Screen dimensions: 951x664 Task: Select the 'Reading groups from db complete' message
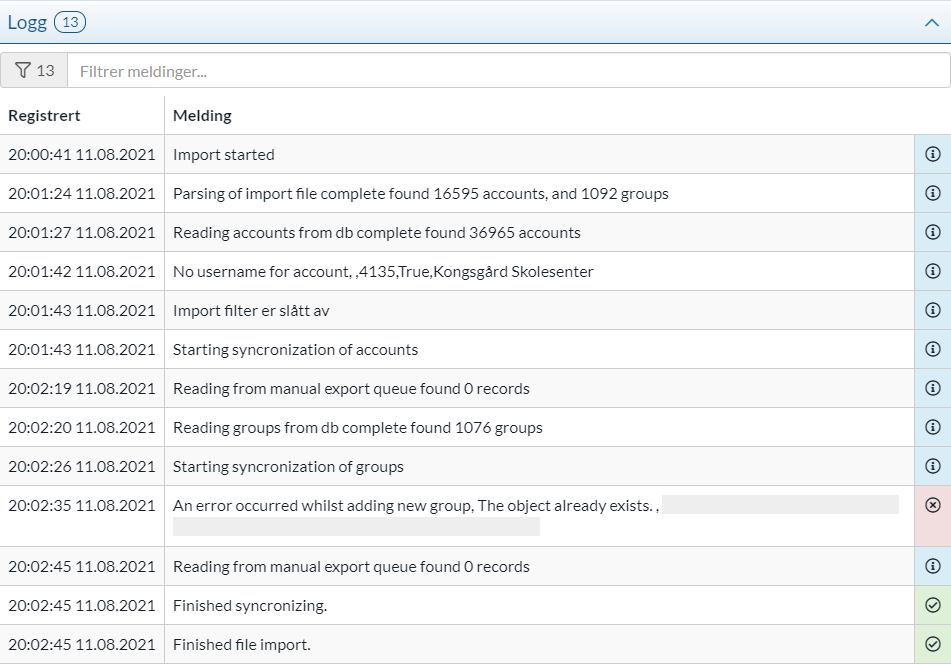357,428
